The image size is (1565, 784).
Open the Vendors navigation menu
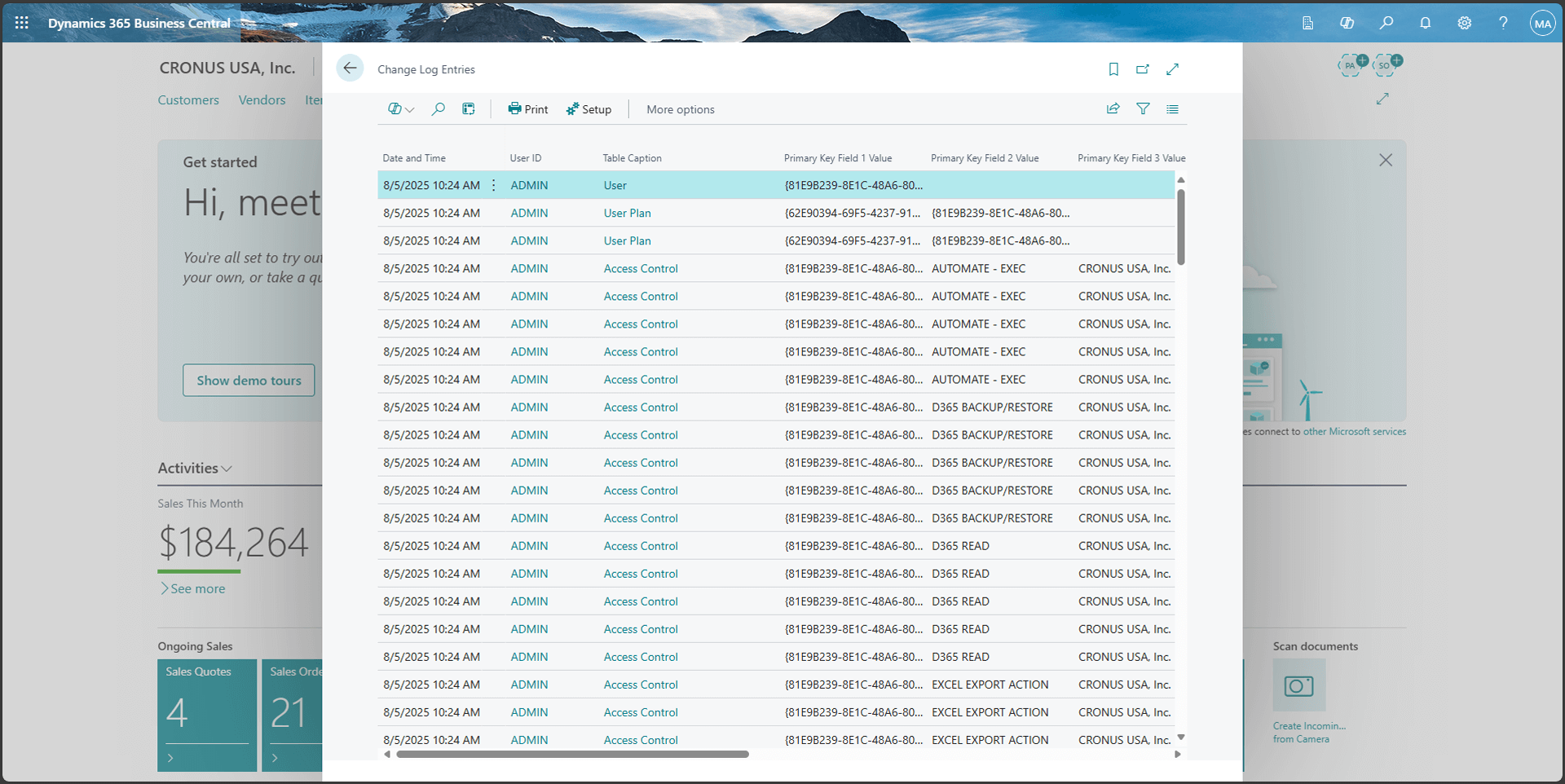(262, 99)
